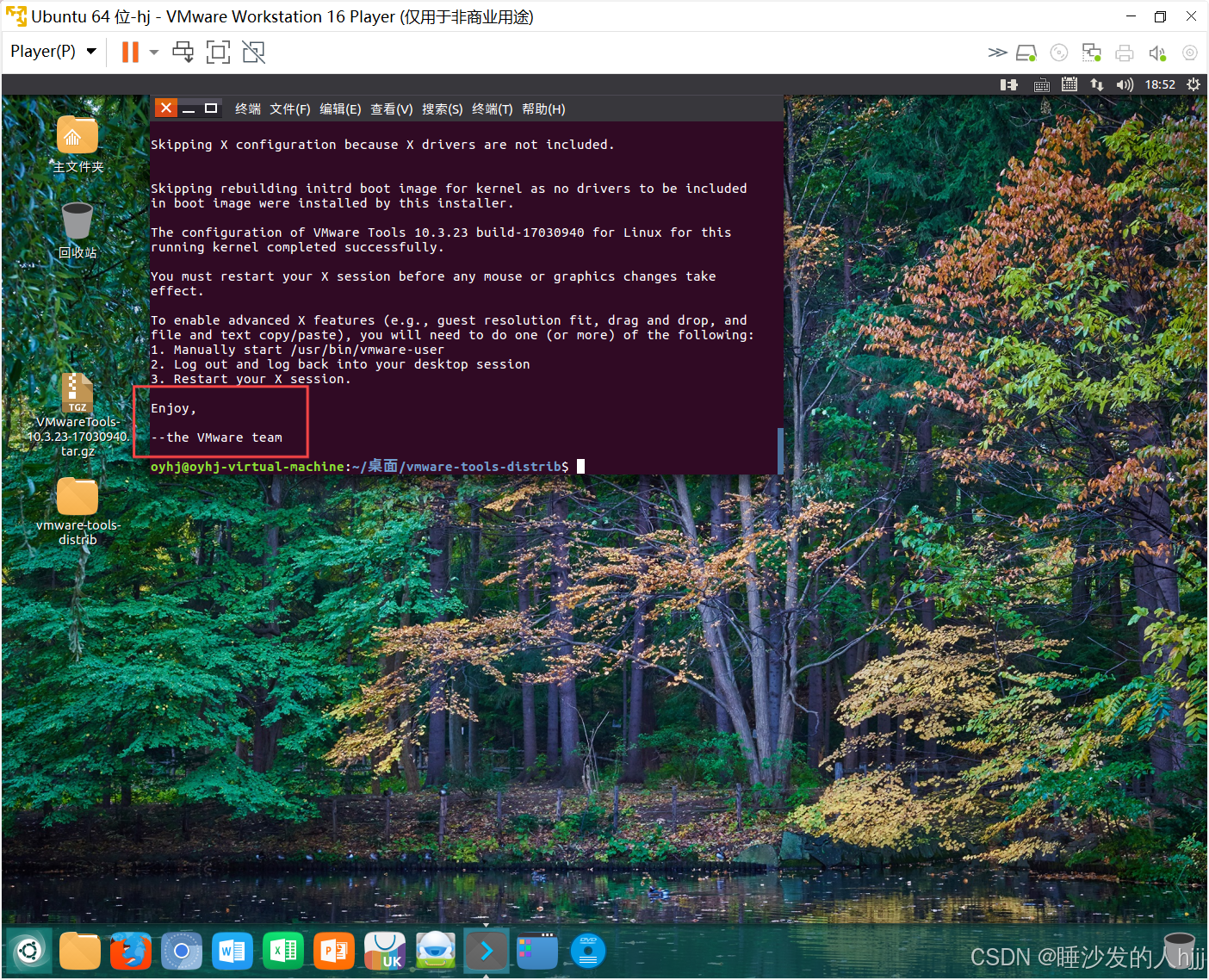1209x980 pixels.
Task: Open the workspace switcher dock icon
Action: pyautogui.click(x=537, y=951)
